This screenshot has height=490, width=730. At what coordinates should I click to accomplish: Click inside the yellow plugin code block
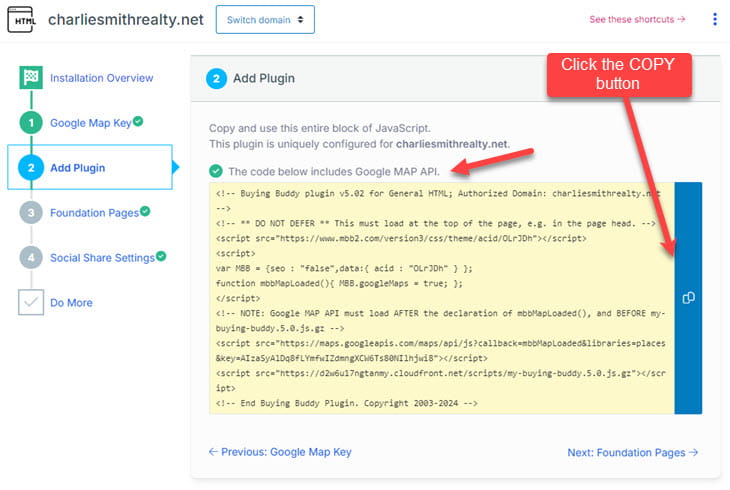point(441,298)
